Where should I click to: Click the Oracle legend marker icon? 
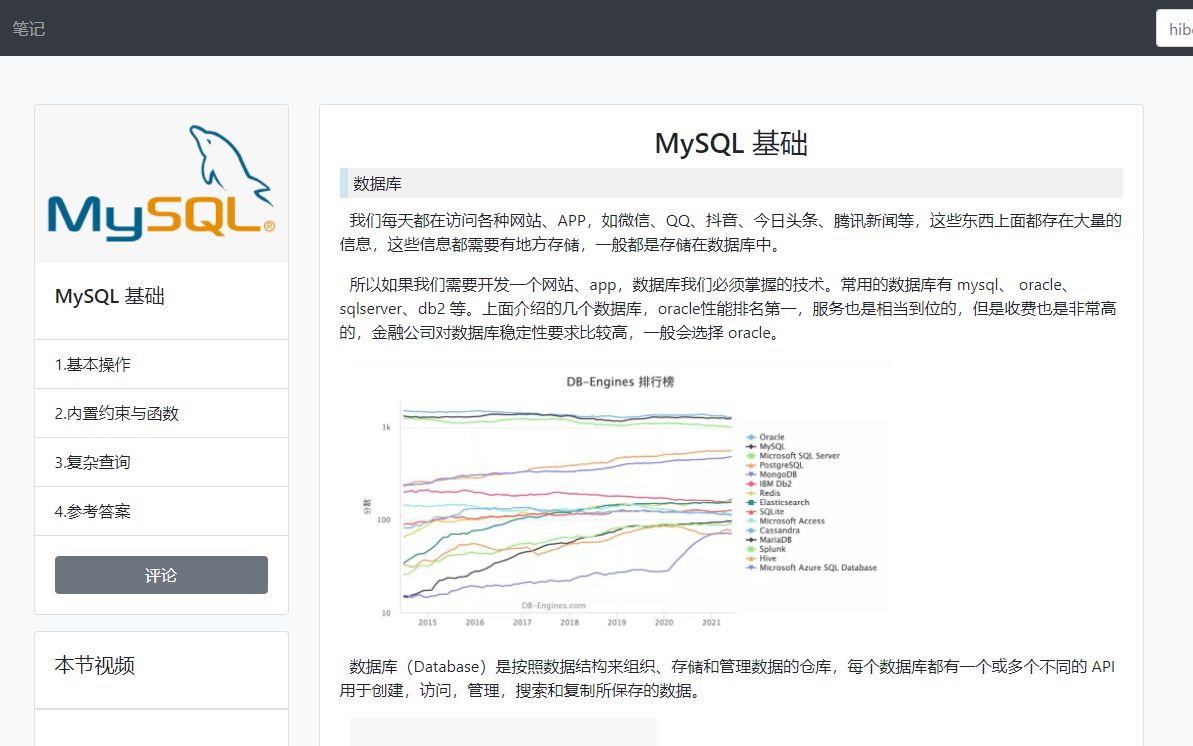750,437
